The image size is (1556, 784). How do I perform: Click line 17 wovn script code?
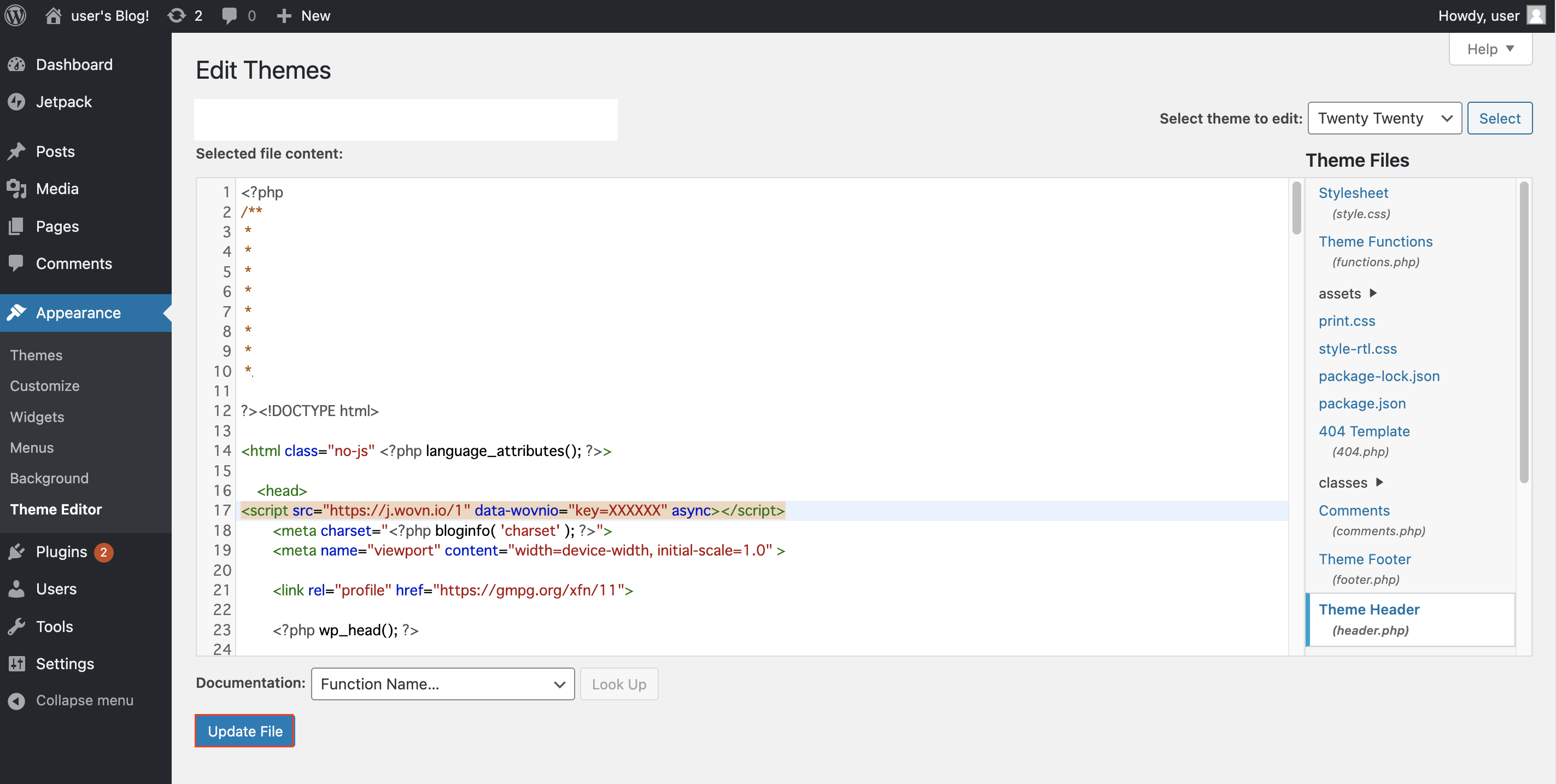point(513,511)
